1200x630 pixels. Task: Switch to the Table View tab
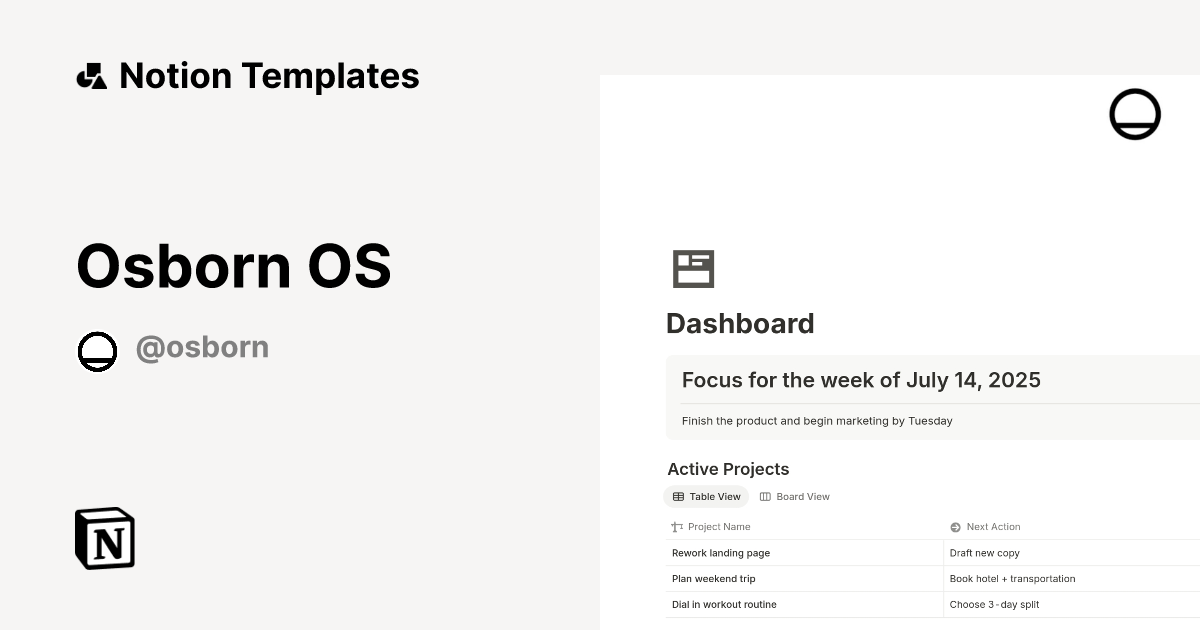706,496
